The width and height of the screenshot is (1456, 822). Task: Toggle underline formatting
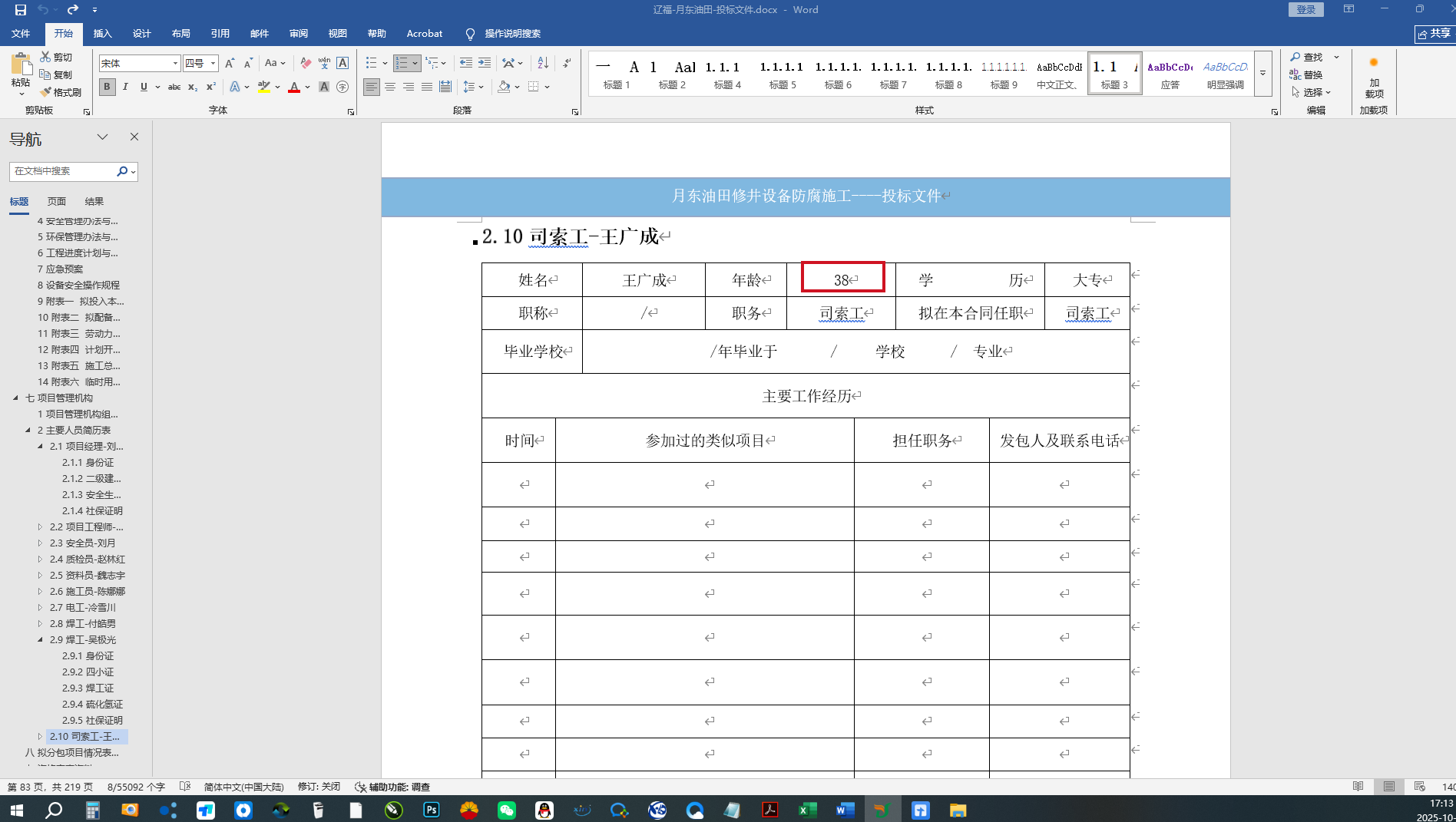pos(144,87)
